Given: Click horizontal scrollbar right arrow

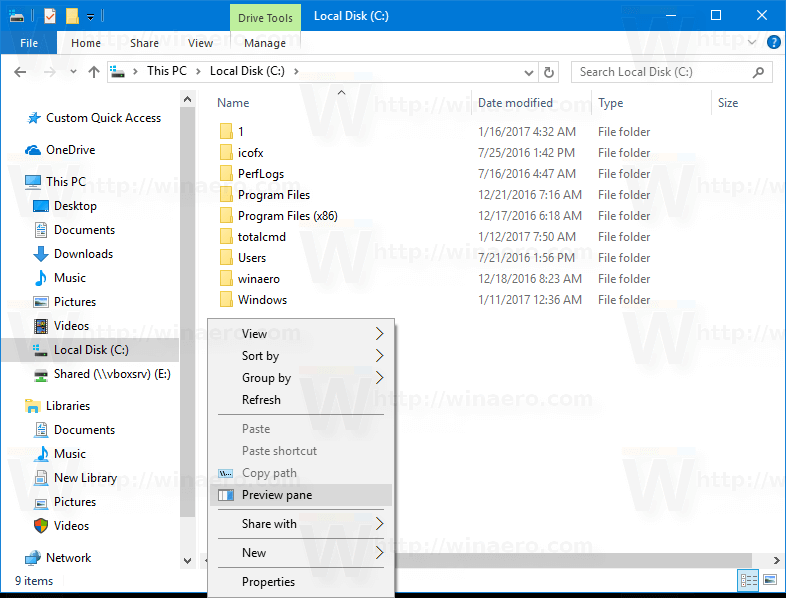Looking at the screenshot, I should tap(776, 560).
